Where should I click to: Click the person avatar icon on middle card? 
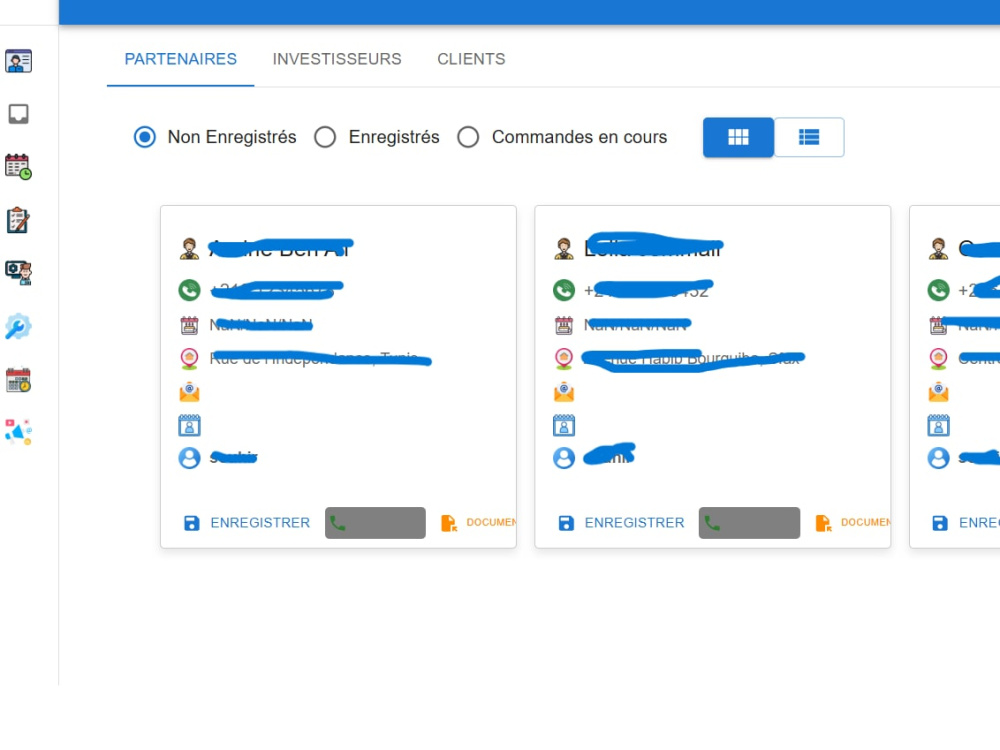(563, 249)
